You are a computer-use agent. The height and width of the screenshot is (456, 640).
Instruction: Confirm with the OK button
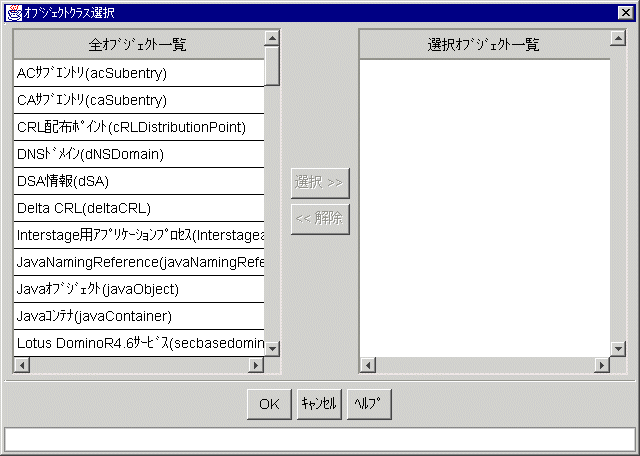[x=269, y=404]
